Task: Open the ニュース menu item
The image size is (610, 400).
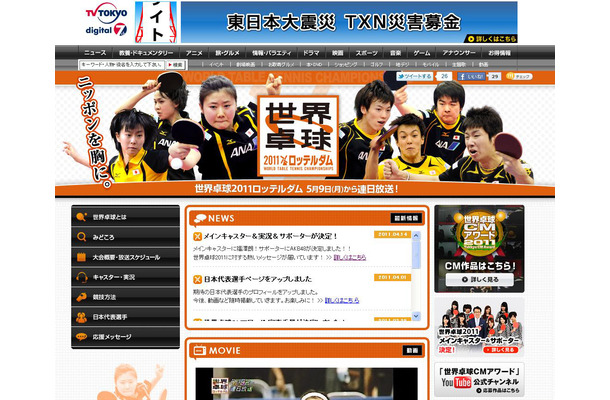Action: click(95, 53)
